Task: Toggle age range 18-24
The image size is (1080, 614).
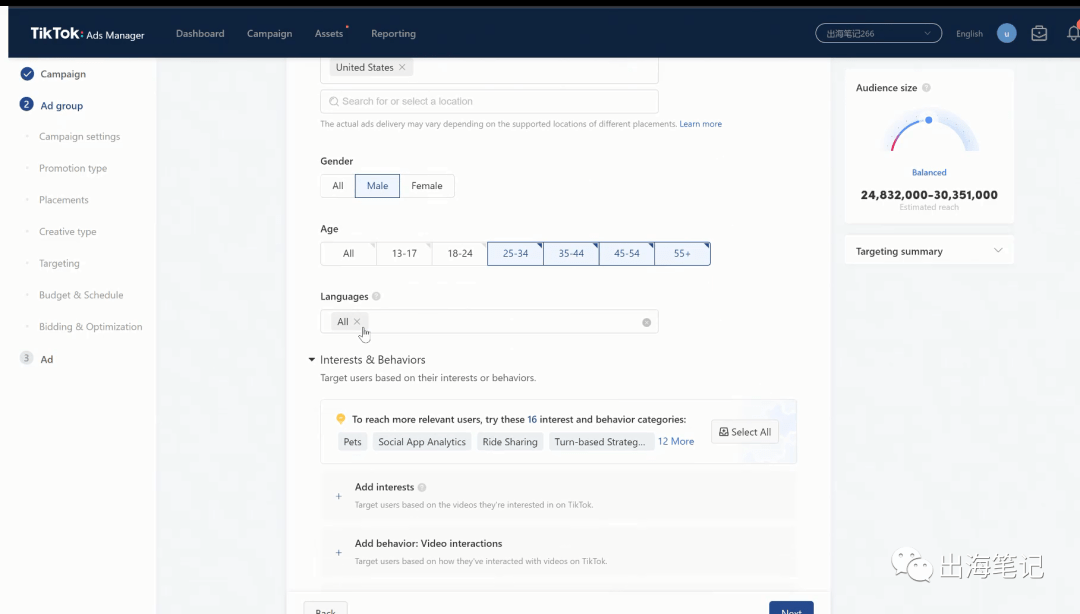Action: pyautogui.click(x=460, y=254)
